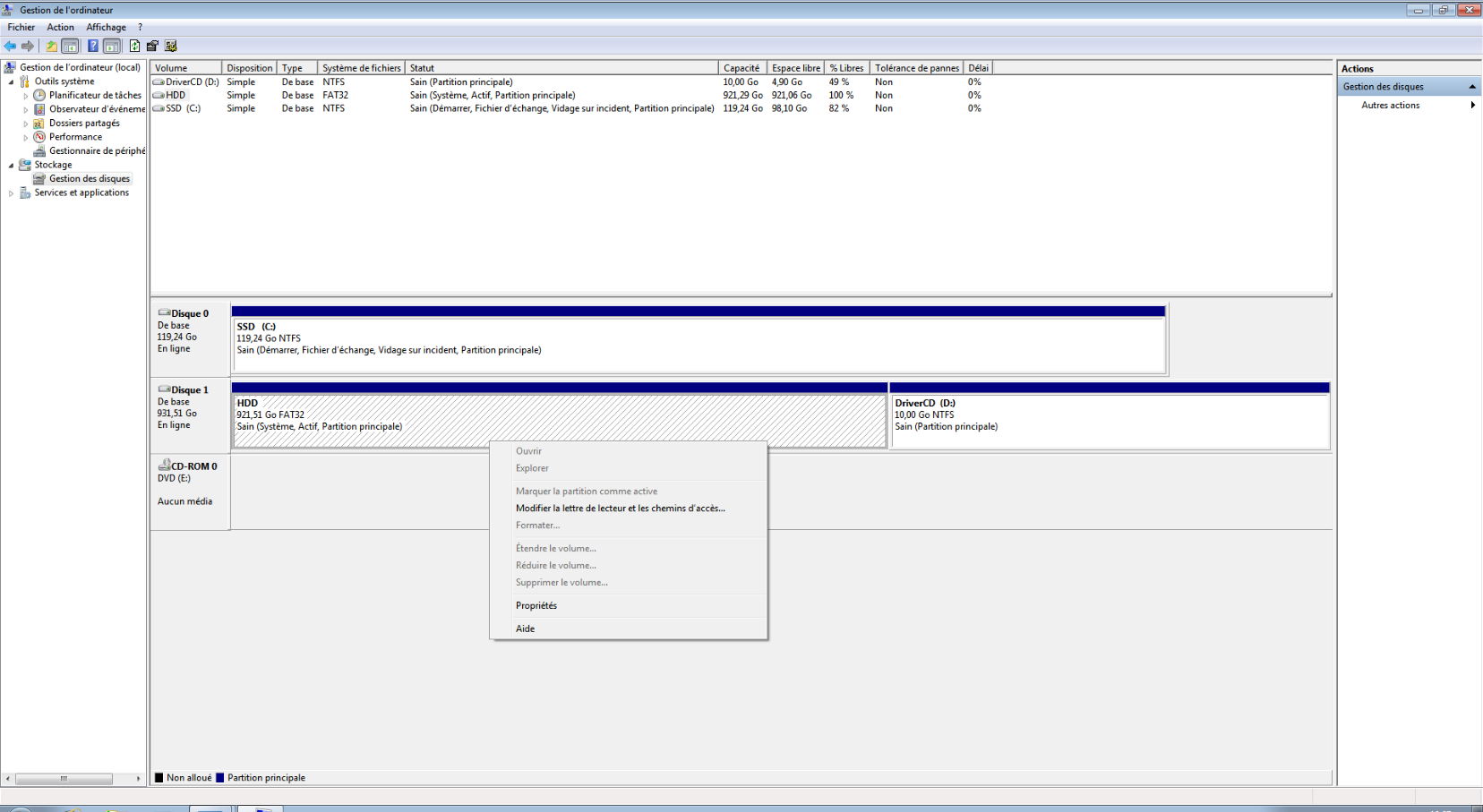Select the Gestion des disques tree item
Image resolution: width=1483 pixels, height=812 pixels.
click(x=90, y=179)
